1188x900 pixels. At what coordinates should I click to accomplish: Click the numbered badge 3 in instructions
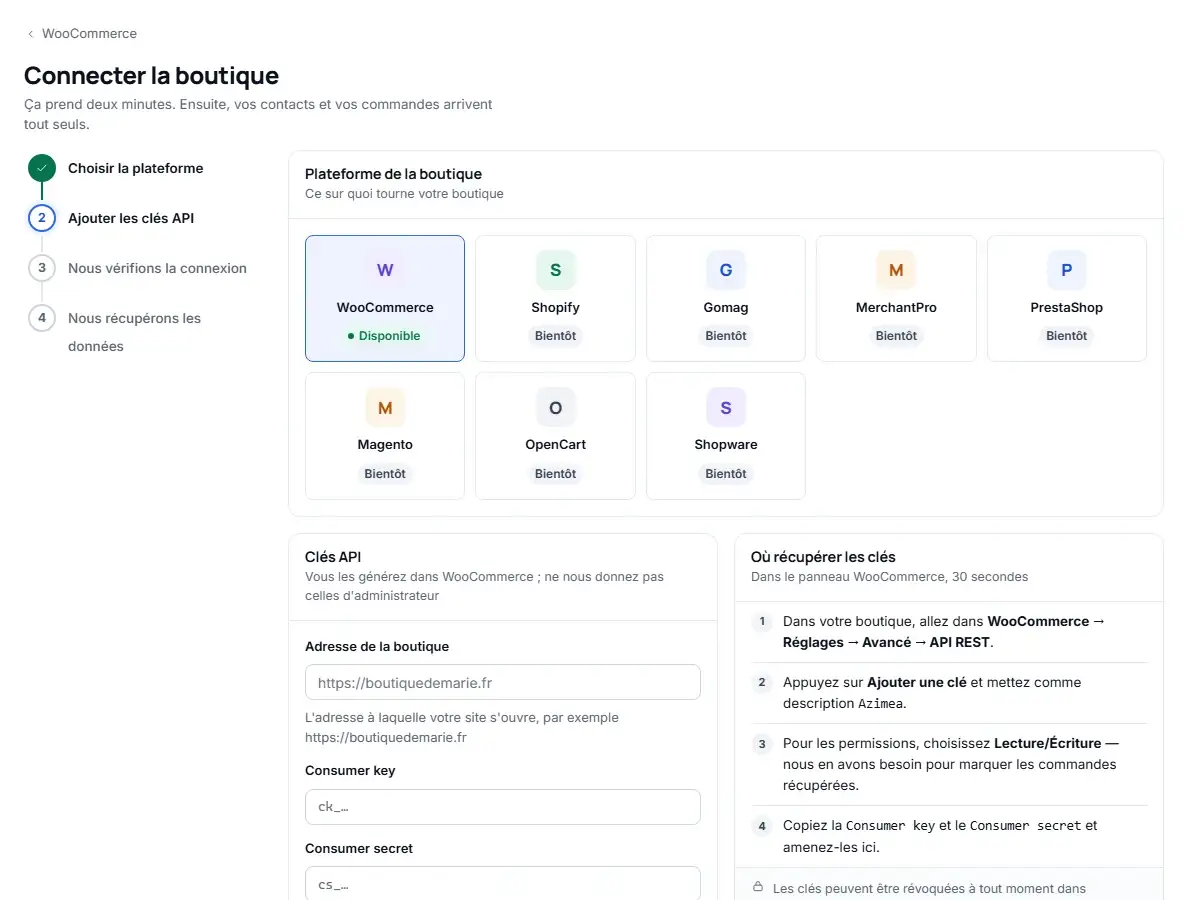point(762,744)
